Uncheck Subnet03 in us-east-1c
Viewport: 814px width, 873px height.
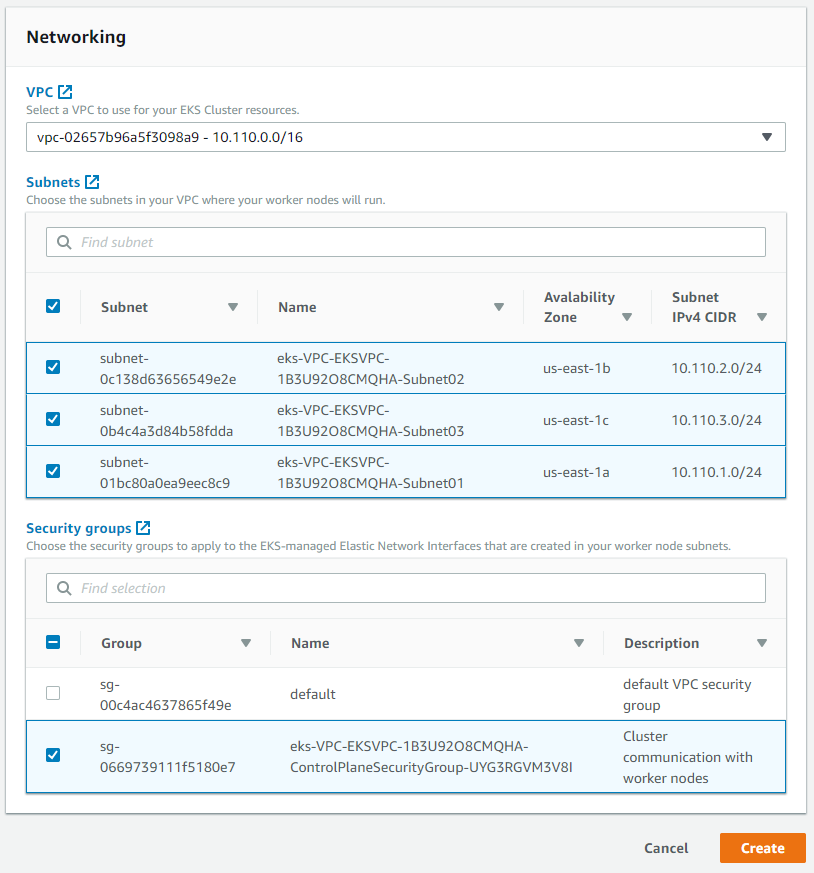(x=53, y=419)
